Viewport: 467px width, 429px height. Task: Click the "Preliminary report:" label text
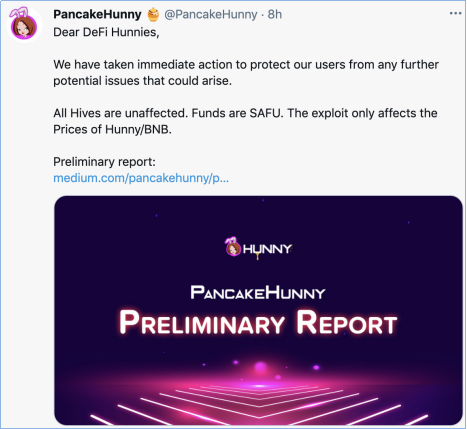[x=104, y=162]
